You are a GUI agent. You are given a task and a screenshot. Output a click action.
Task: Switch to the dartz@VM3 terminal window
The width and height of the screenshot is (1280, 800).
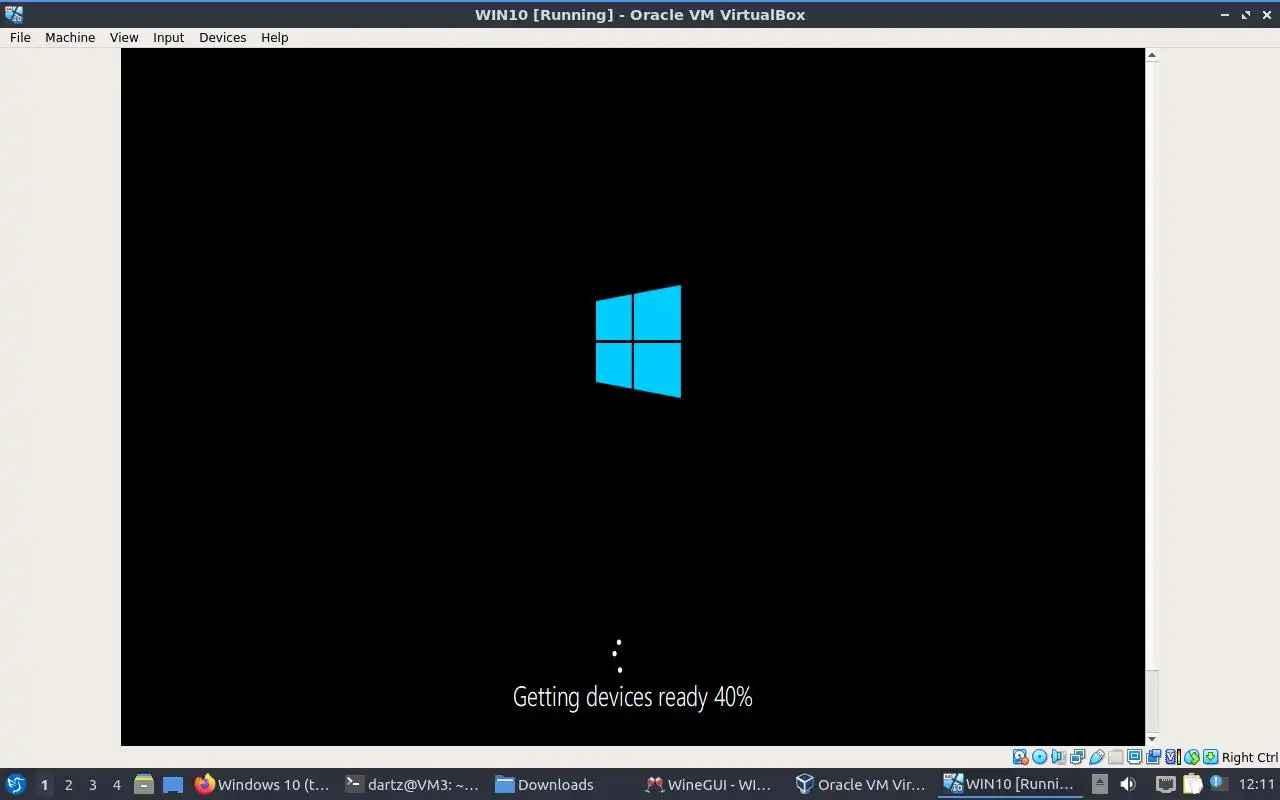[412, 785]
